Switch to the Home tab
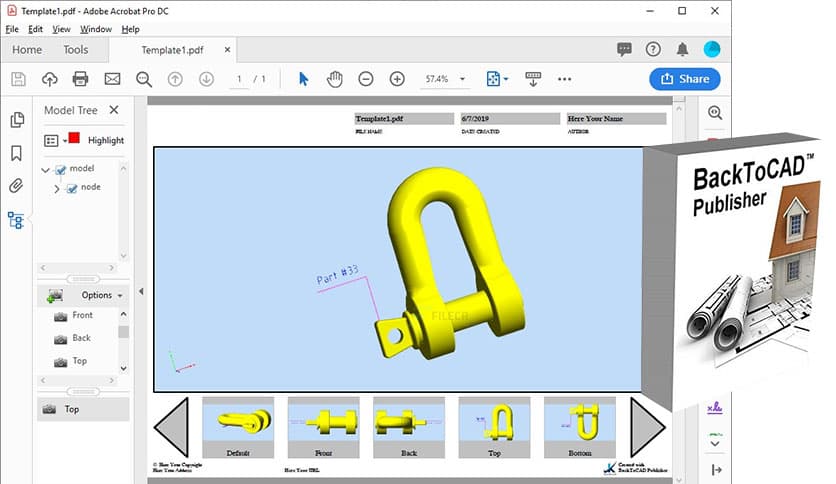Viewport: 836px width, 484px height. 27,50
